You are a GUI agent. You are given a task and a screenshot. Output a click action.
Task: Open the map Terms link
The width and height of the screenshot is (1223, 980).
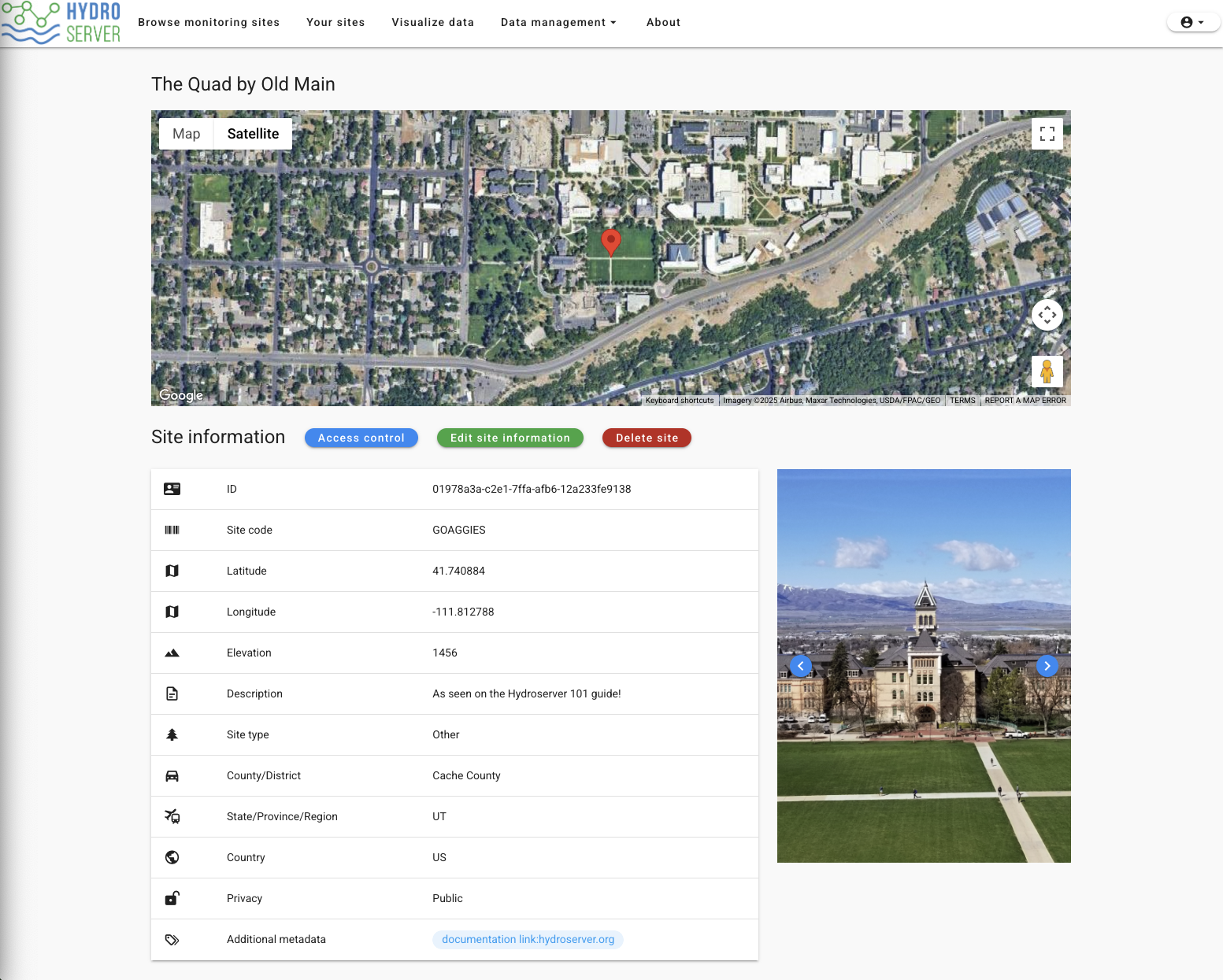(962, 401)
